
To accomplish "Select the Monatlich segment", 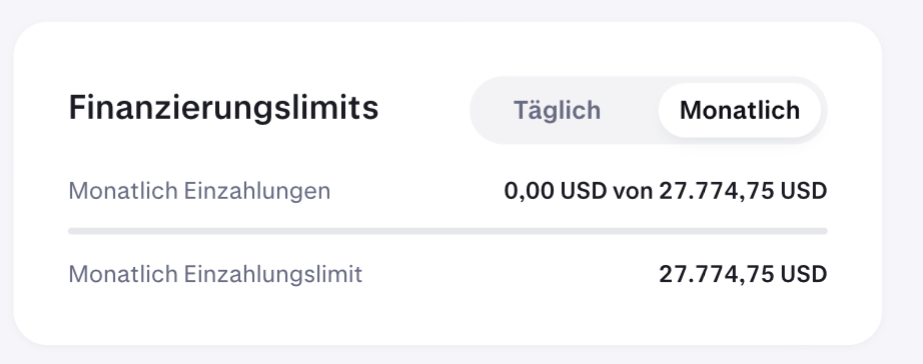I will pos(739,110).
